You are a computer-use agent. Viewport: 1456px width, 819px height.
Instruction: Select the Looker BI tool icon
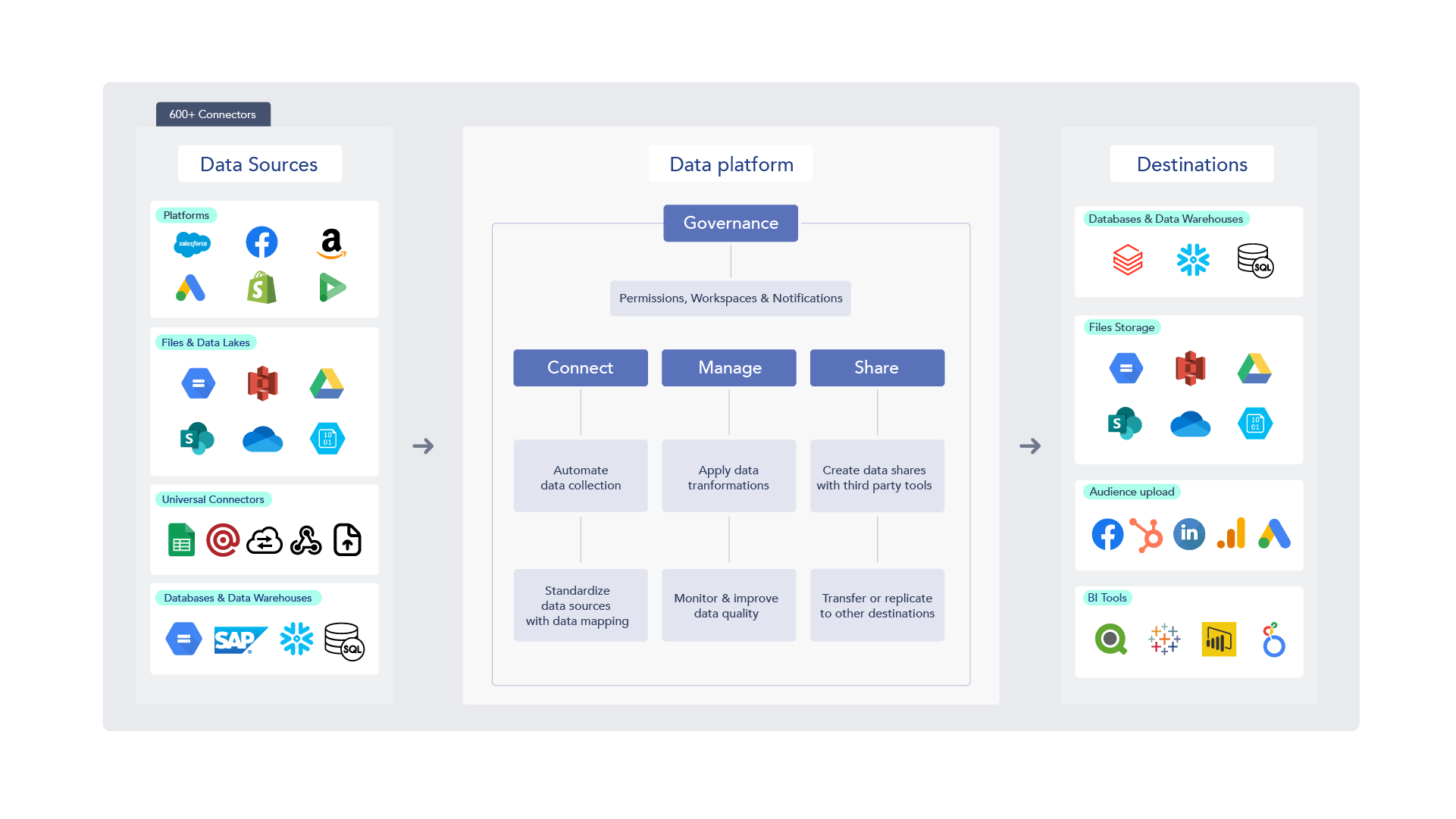[x=1273, y=639]
